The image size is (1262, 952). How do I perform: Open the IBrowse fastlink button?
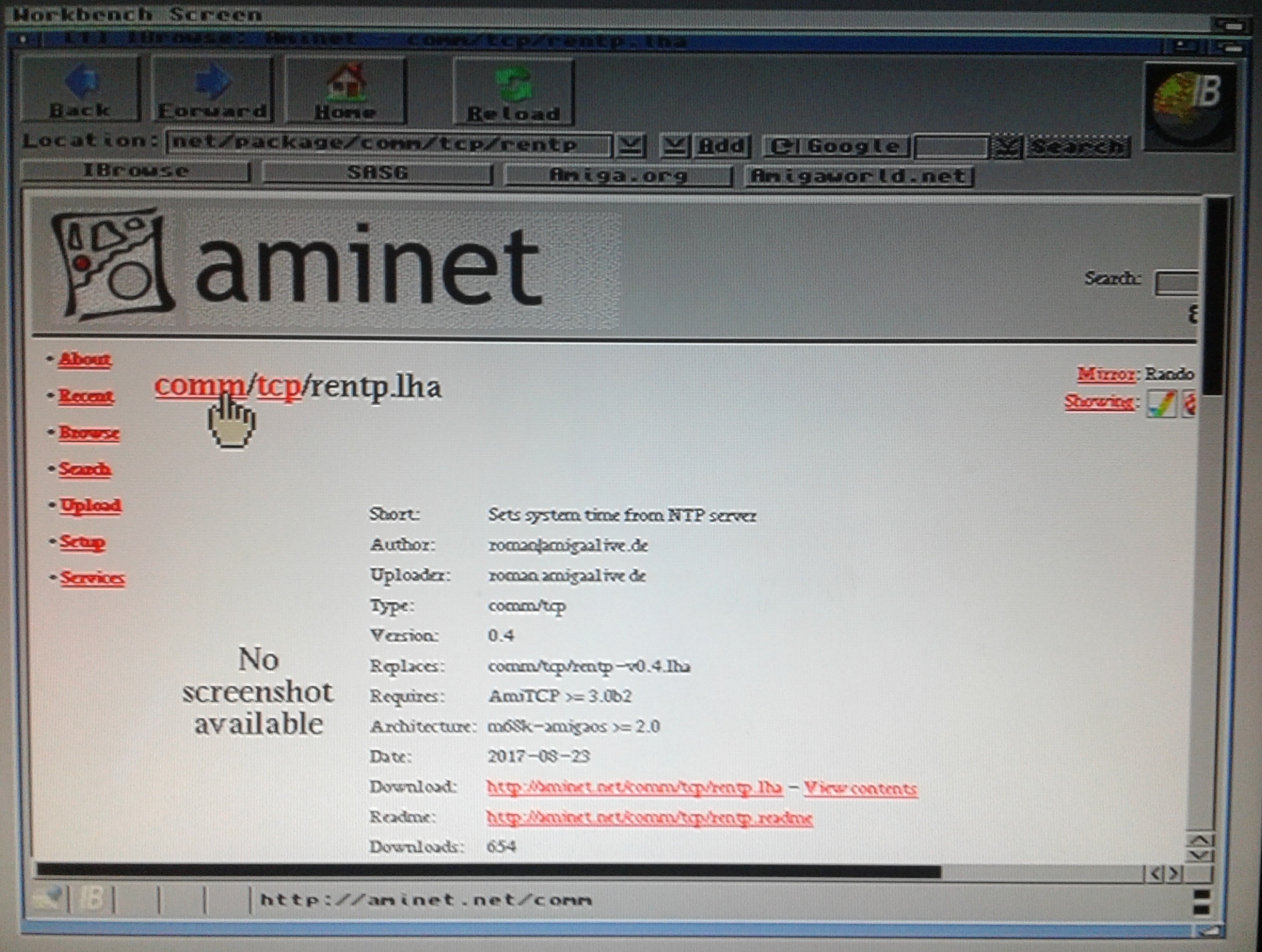(x=135, y=171)
